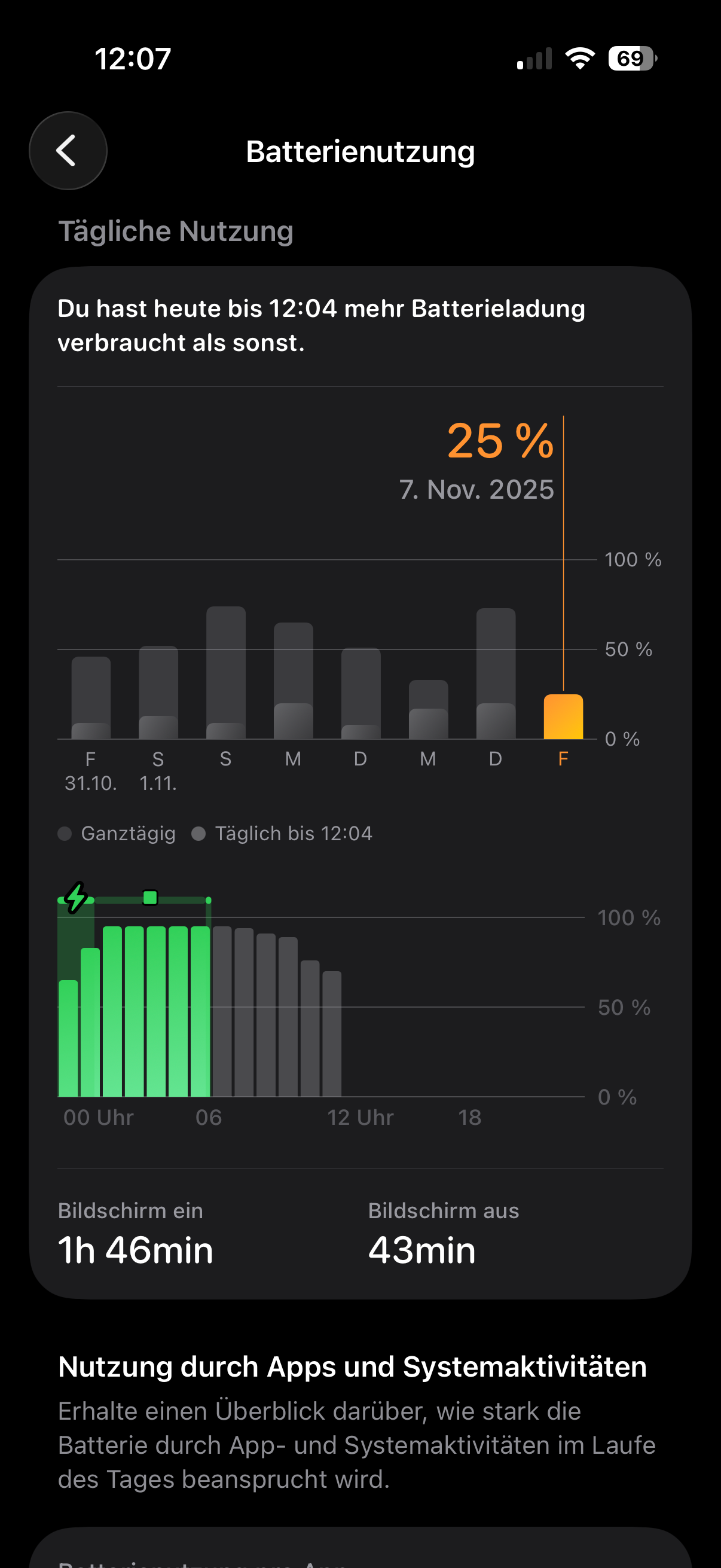Select the F 31.10. daily bar
The image size is (721, 1568).
[91, 697]
